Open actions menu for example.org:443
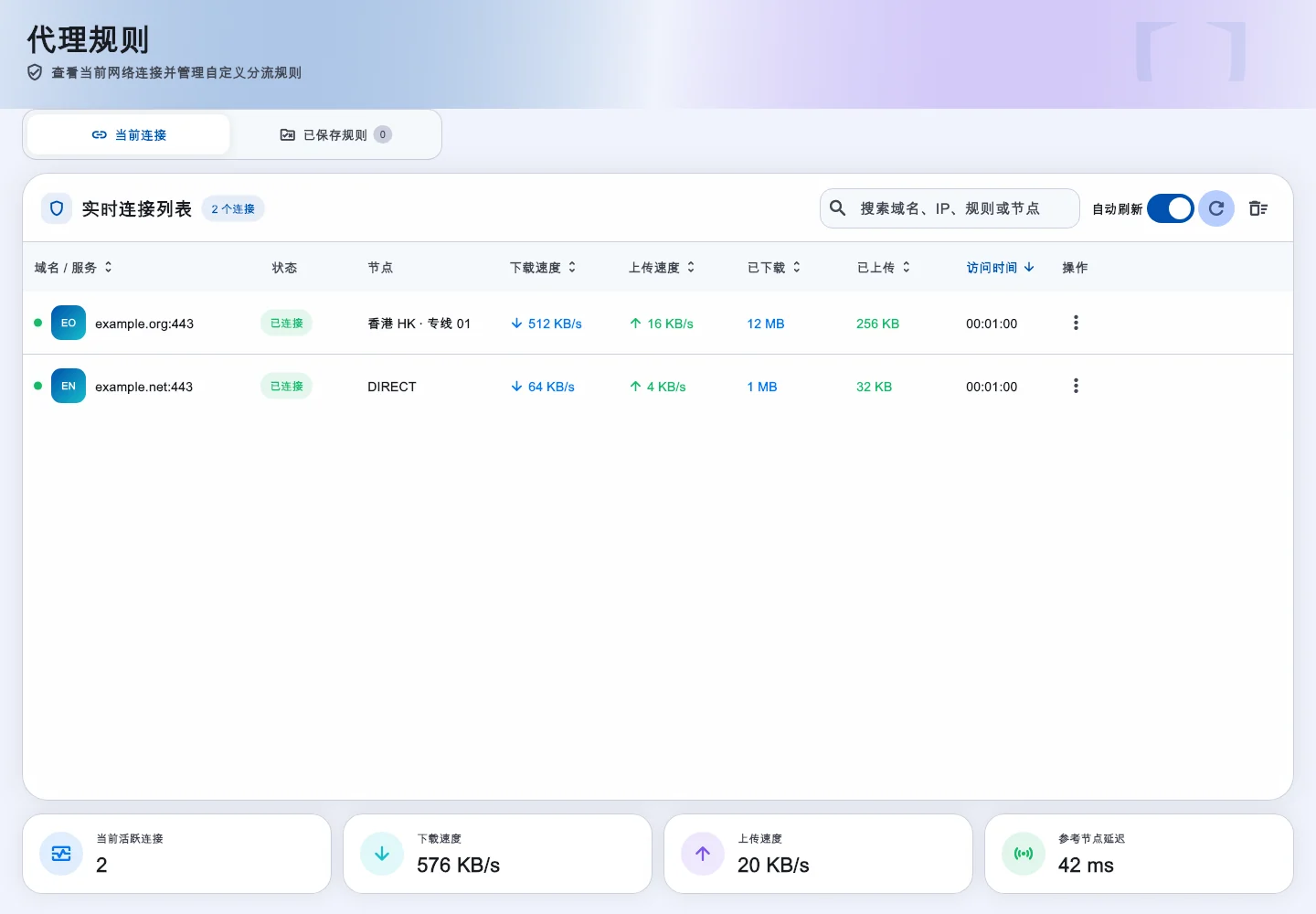Viewport: 1316px width, 914px height. tap(1076, 323)
